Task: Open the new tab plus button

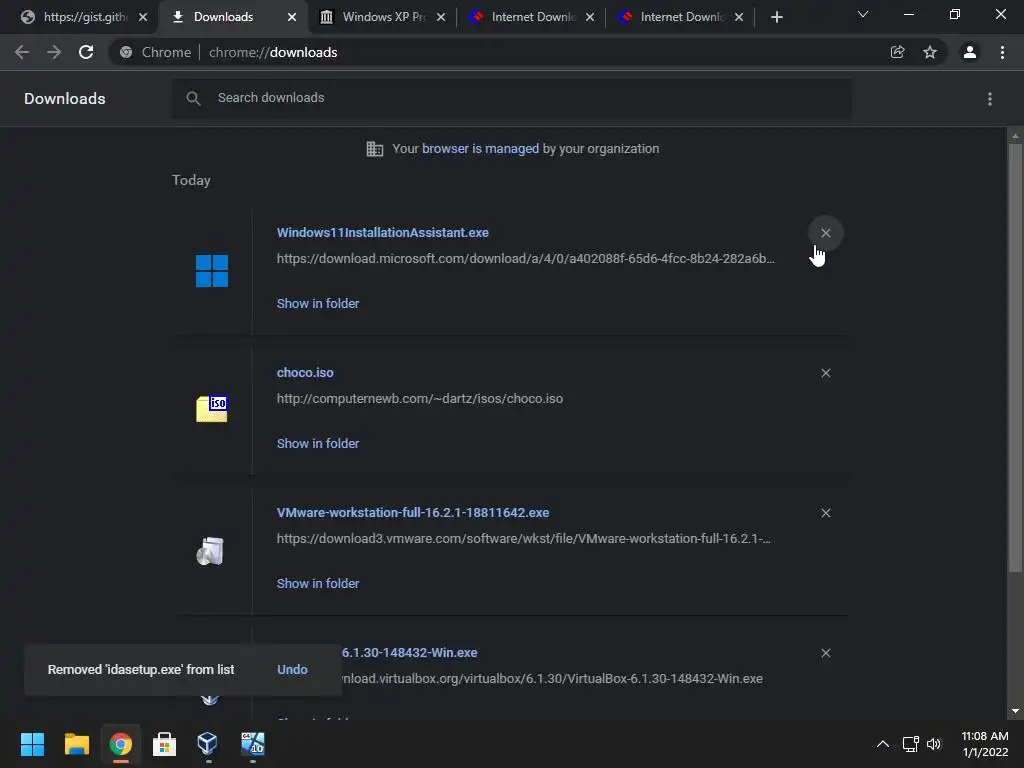Action: [x=776, y=17]
